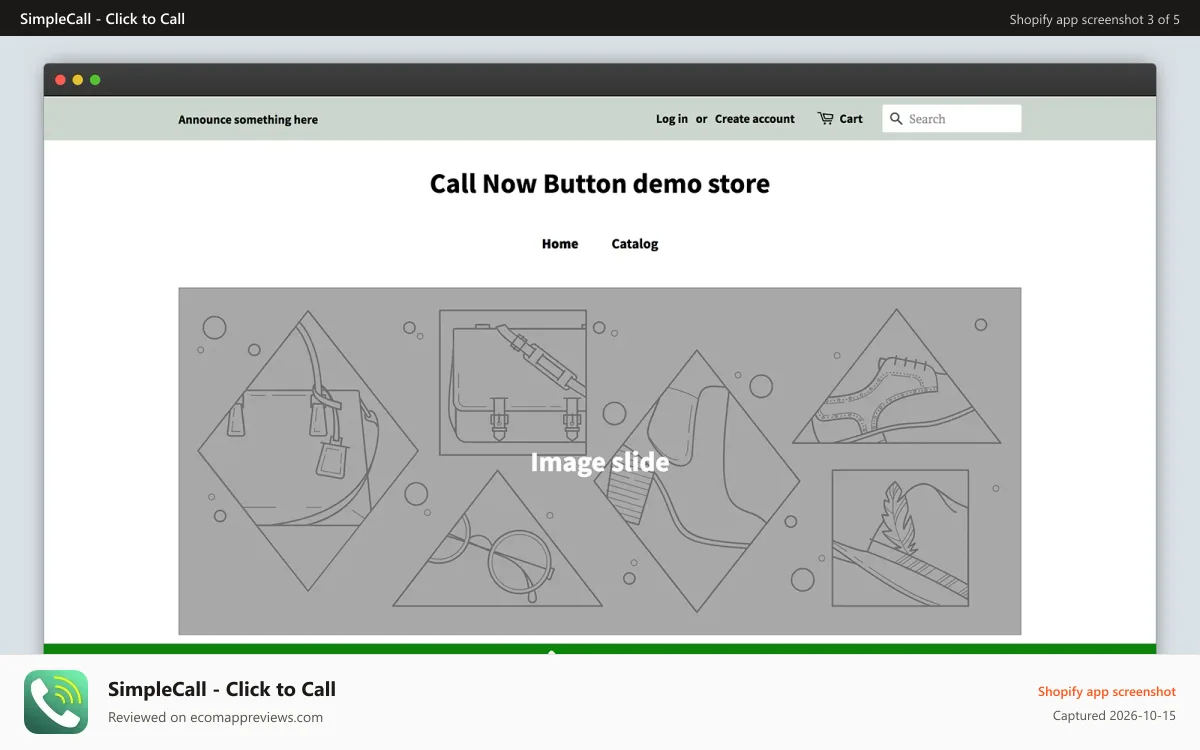Click the green maximize window dot

(95, 80)
